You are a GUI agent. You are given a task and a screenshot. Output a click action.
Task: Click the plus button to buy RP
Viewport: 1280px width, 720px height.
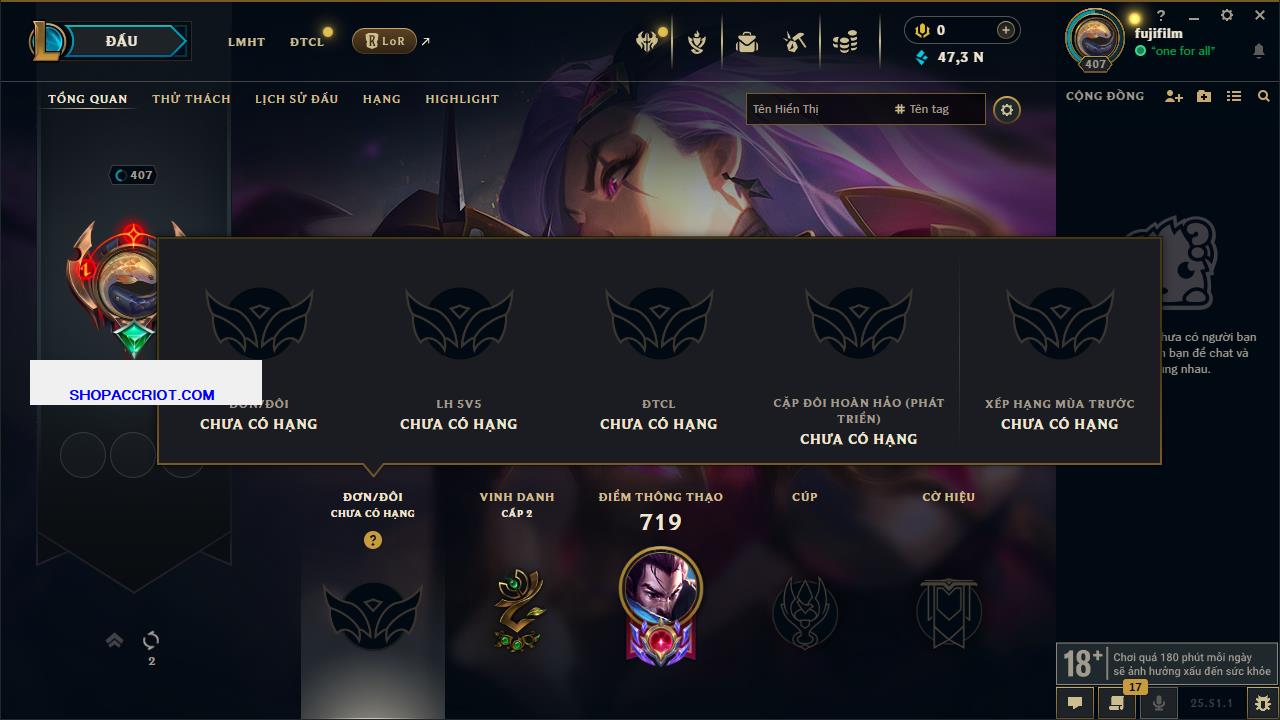(x=1006, y=30)
